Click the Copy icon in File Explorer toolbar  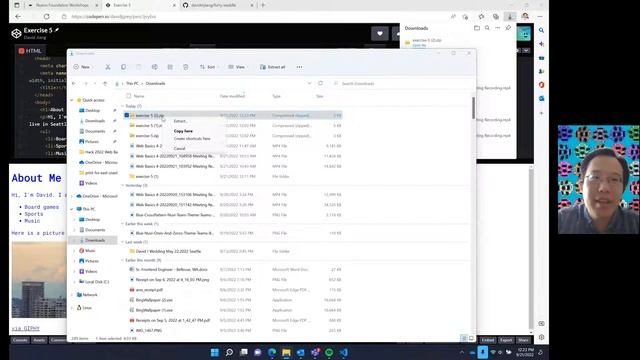[x=123, y=67]
